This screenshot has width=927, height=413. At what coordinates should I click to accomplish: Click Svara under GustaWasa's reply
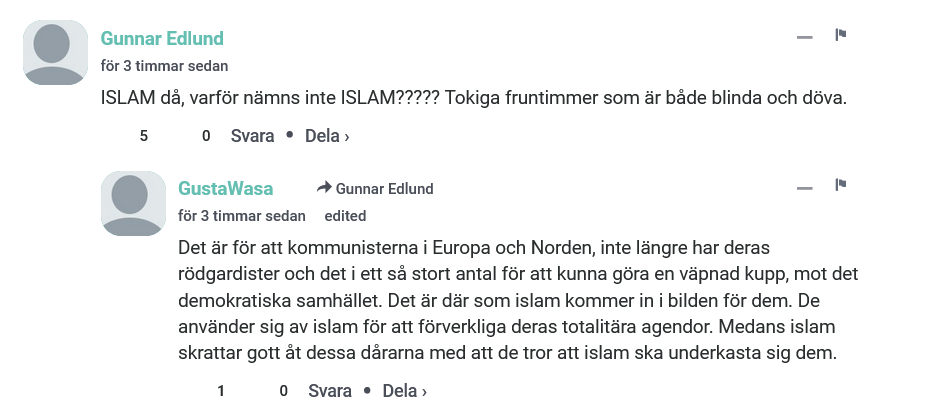click(330, 391)
